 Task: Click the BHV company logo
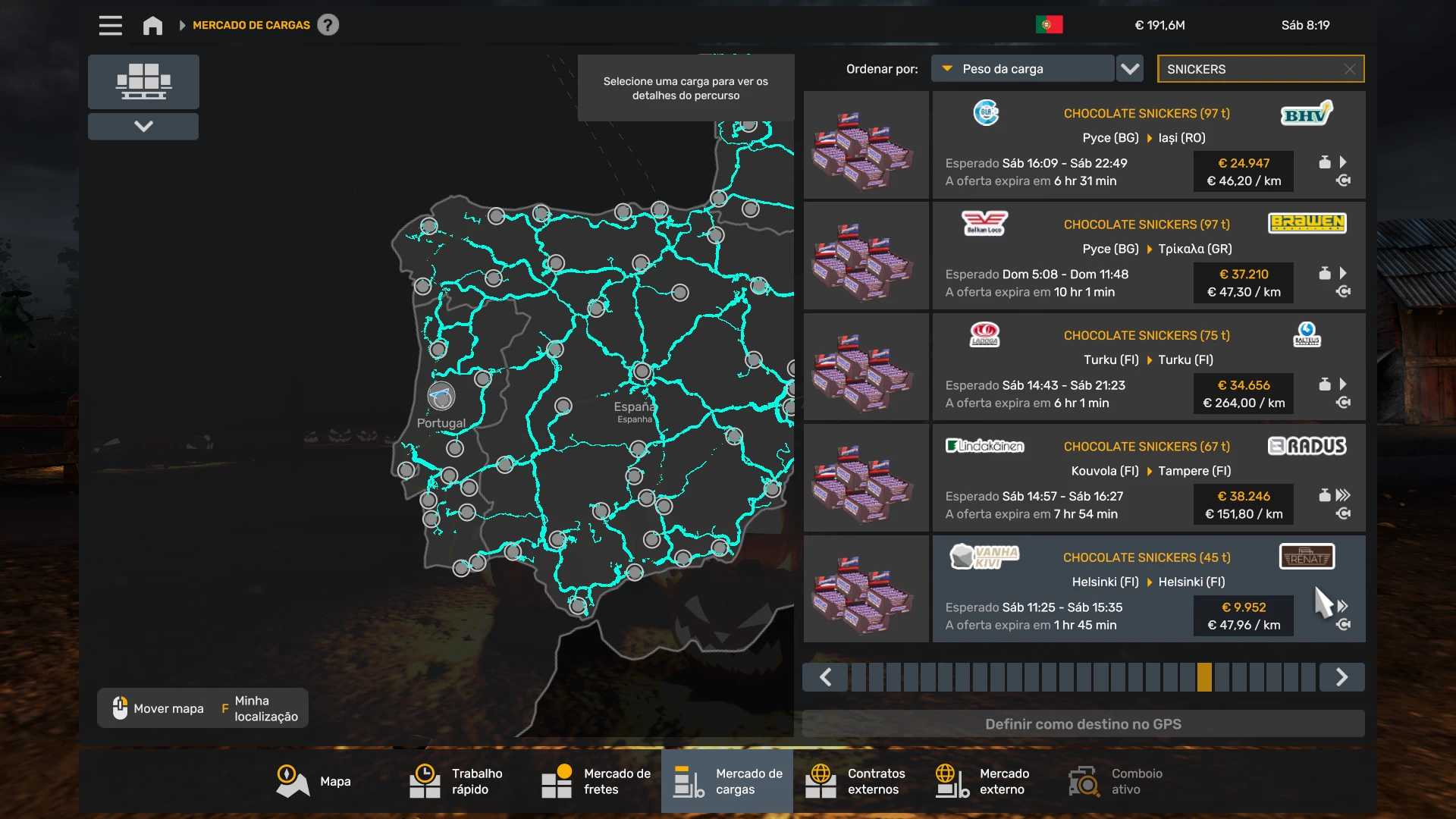(1306, 114)
